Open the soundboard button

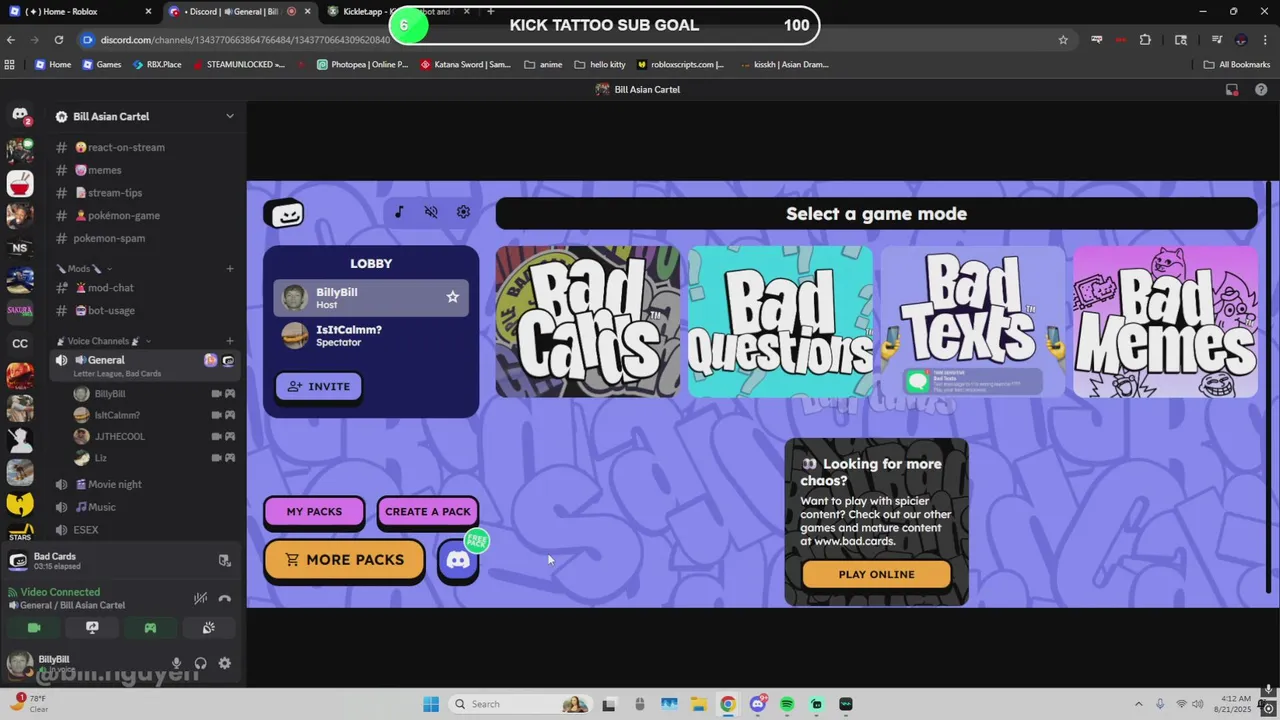tap(208, 628)
